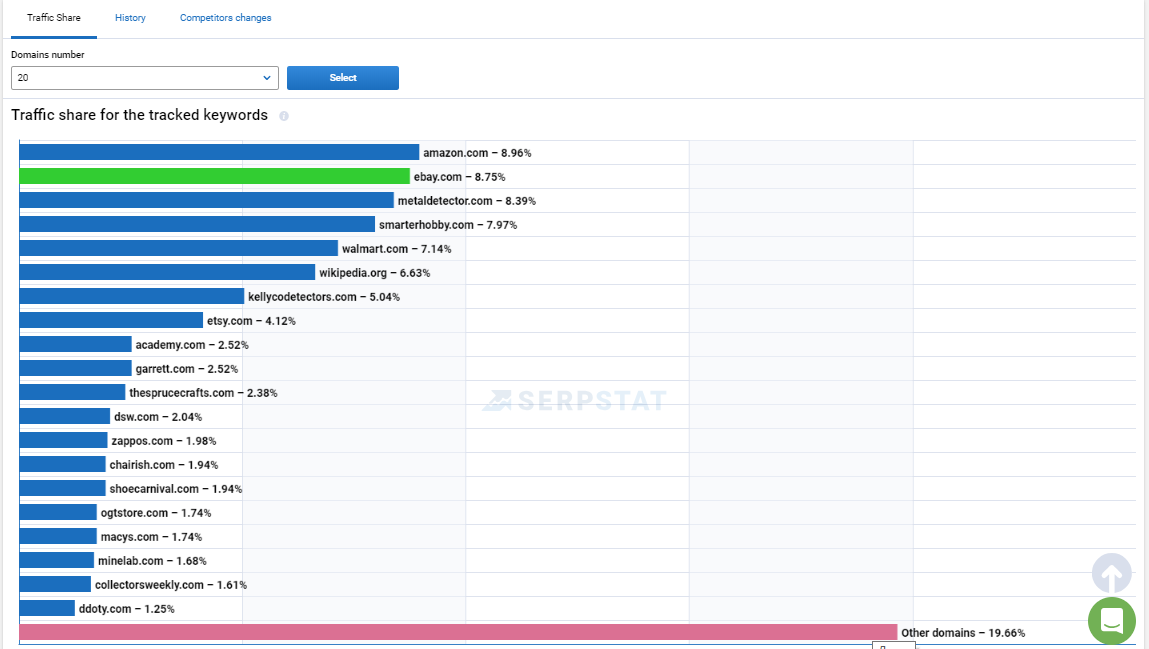Click the ogtstore.com – 1.74% label

tap(156, 513)
